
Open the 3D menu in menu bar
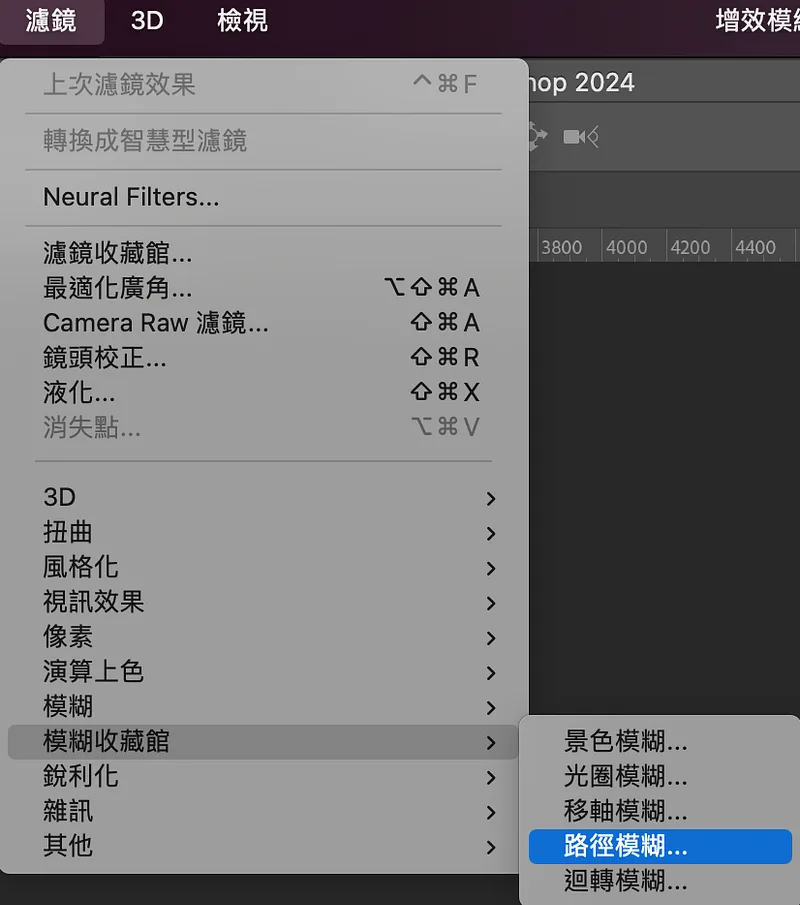pyautogui.click(x=147, y=21)
